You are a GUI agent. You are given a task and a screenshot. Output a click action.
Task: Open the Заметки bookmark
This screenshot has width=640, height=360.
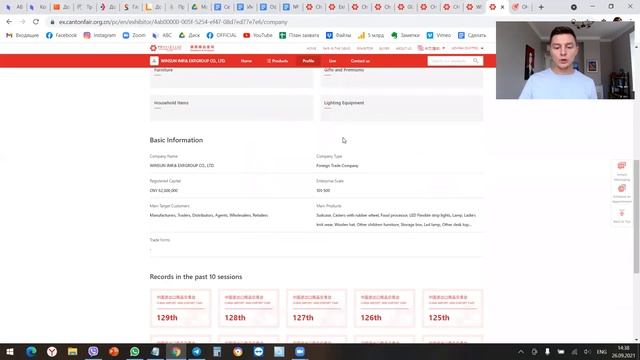[405, 36]
